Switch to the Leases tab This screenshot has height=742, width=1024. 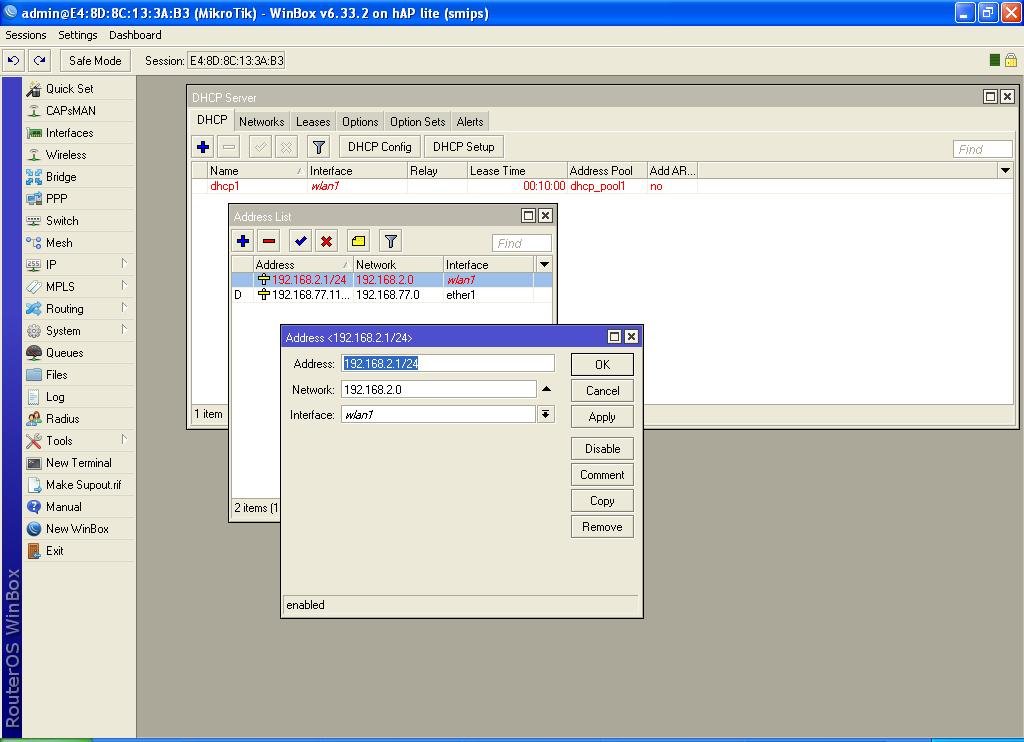pyautogui.click(x=313, y=122)
